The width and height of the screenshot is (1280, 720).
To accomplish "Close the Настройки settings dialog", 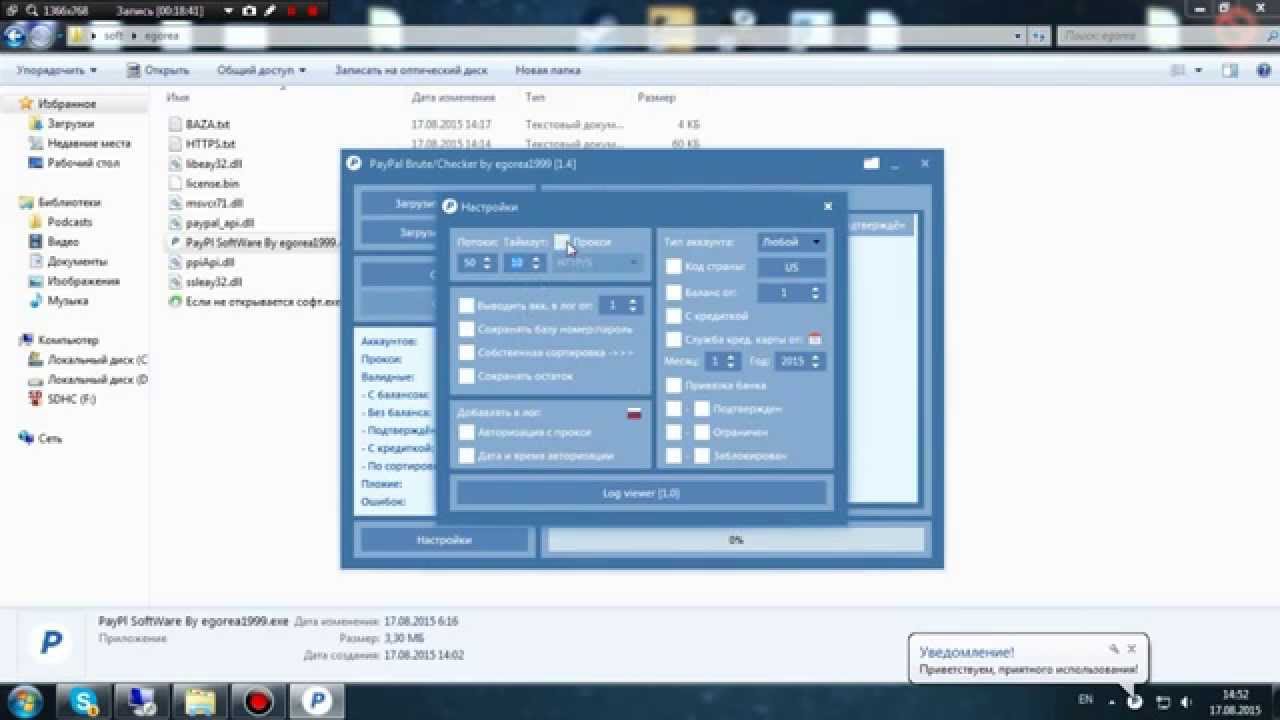I will pos(828,206).
